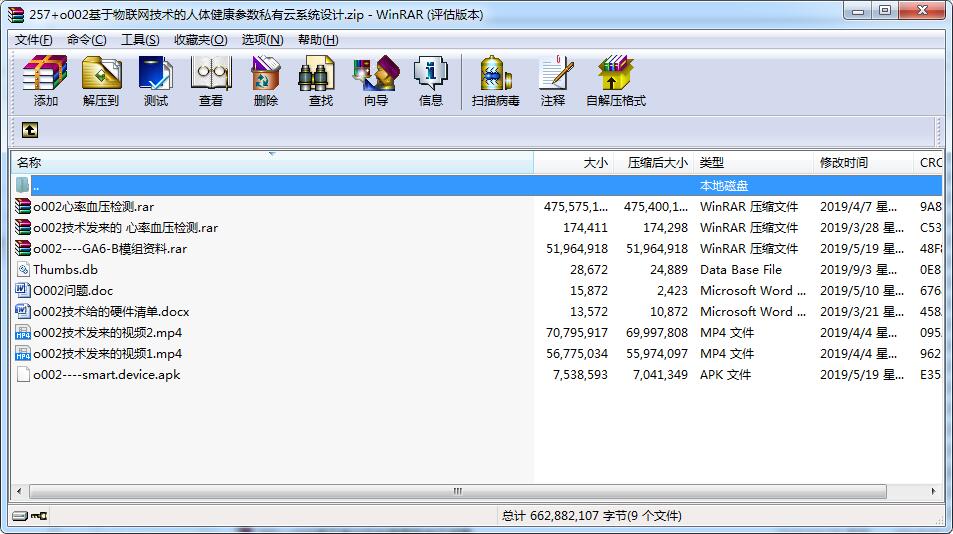Click status bar total 662,882,107 字节 text

[591, 516]
